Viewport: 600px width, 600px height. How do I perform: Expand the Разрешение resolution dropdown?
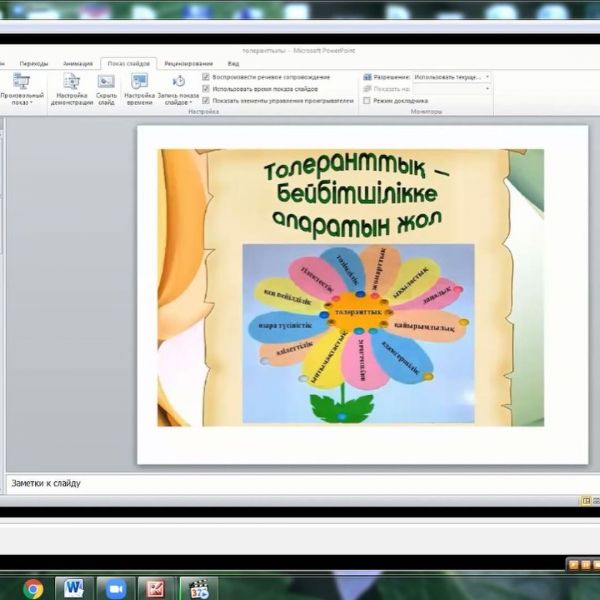(x=487, y=77)
